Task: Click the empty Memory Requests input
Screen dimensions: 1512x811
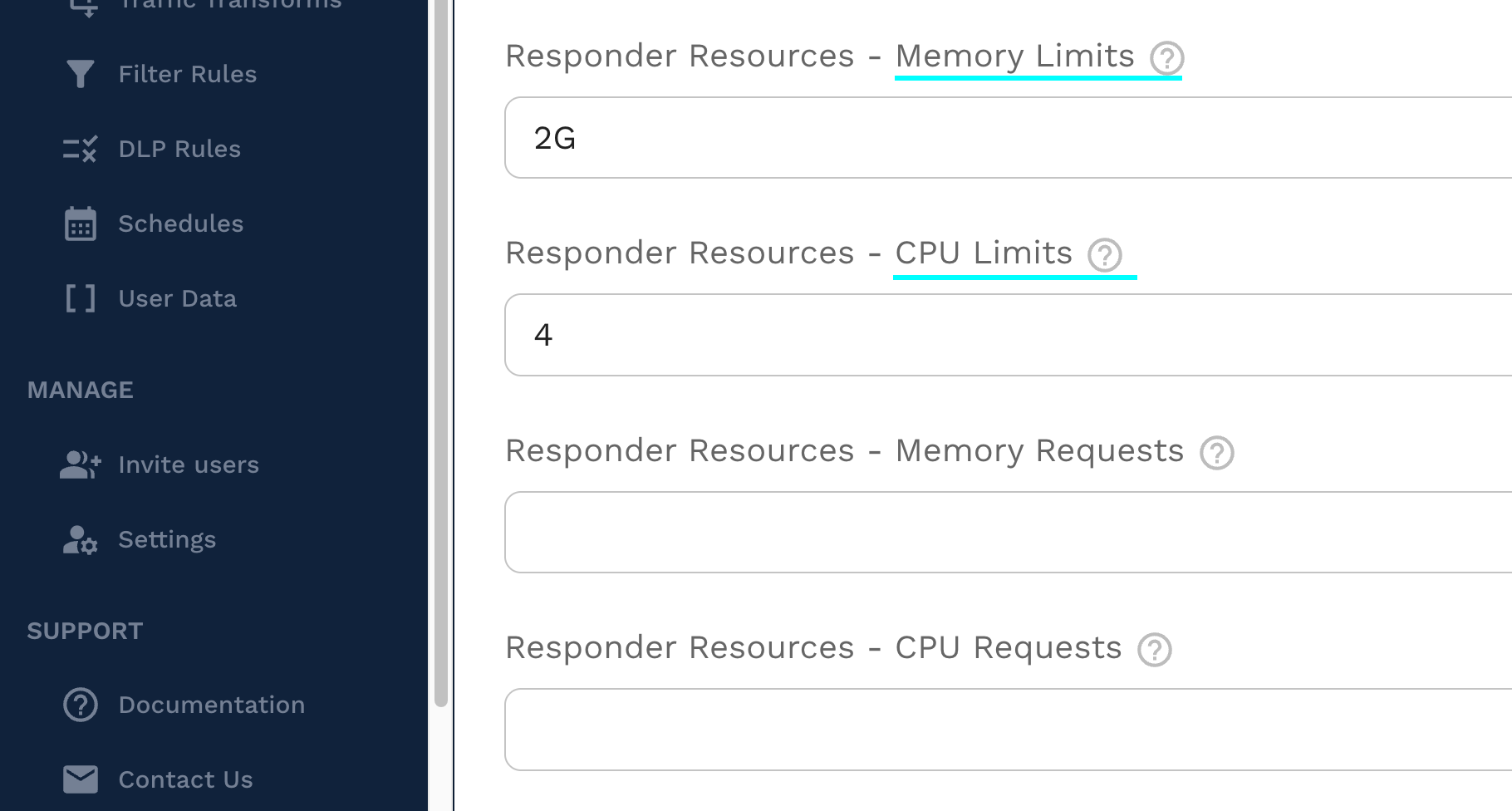Action: [914, 532]
